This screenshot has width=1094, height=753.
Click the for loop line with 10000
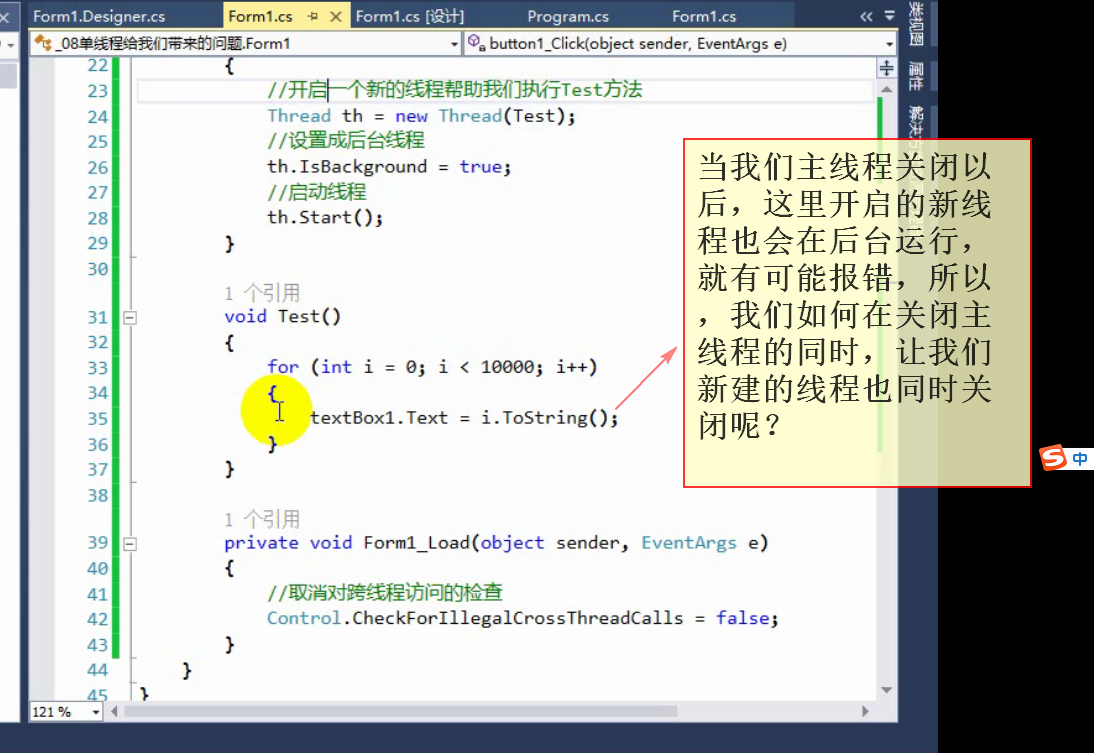432,367
